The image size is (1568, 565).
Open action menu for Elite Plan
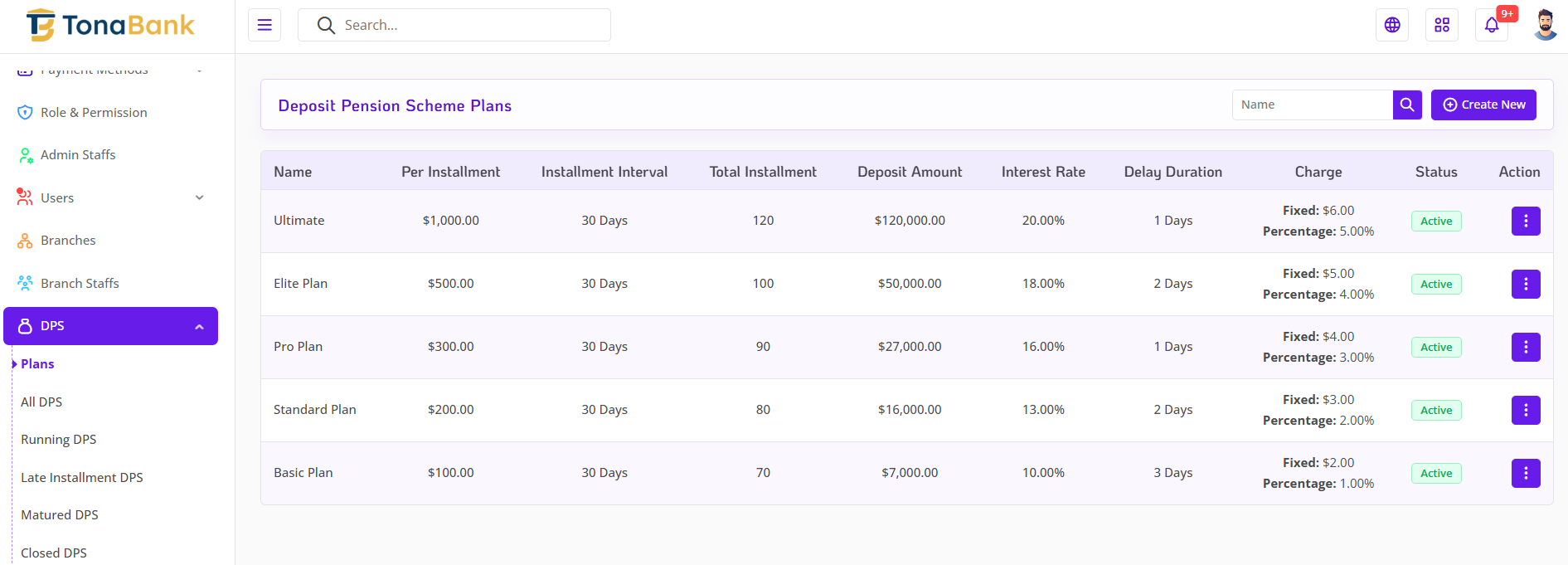(1525, 284)
